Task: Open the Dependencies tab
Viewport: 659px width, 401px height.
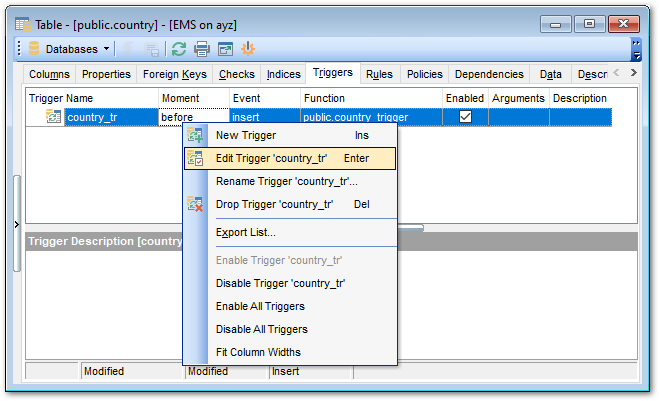Action: tap(488, 74)
